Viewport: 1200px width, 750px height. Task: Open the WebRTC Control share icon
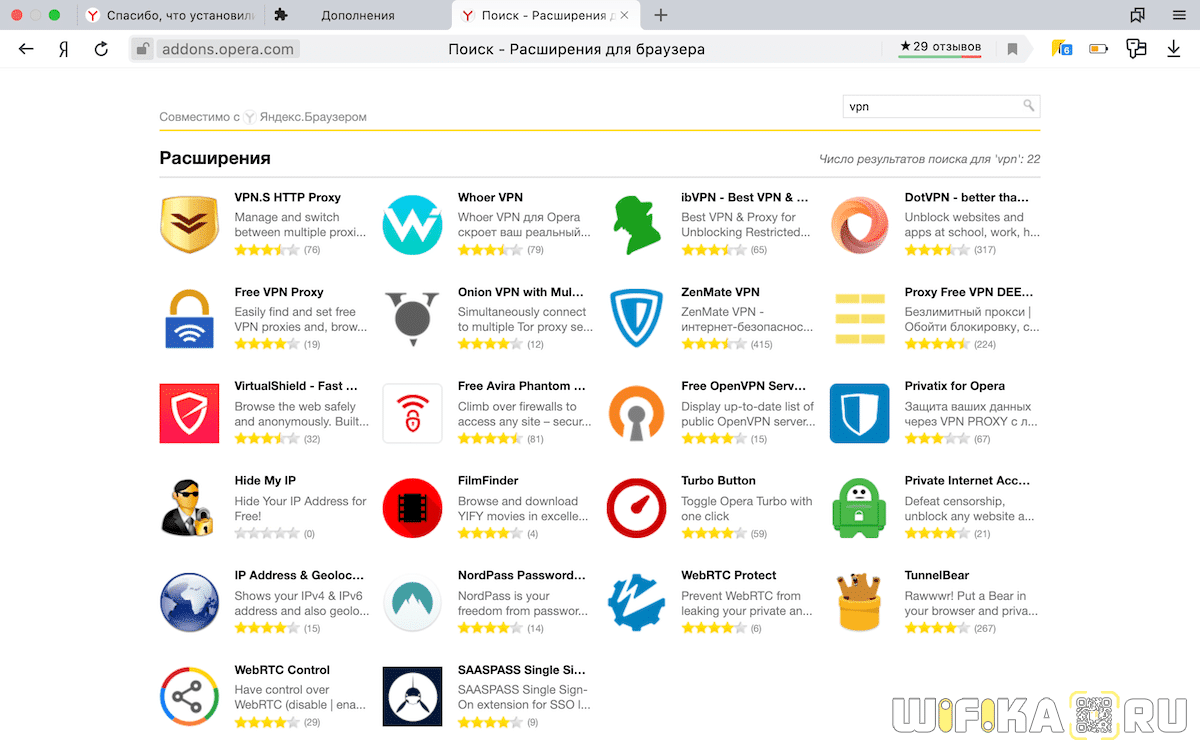[x=189, y=697]
